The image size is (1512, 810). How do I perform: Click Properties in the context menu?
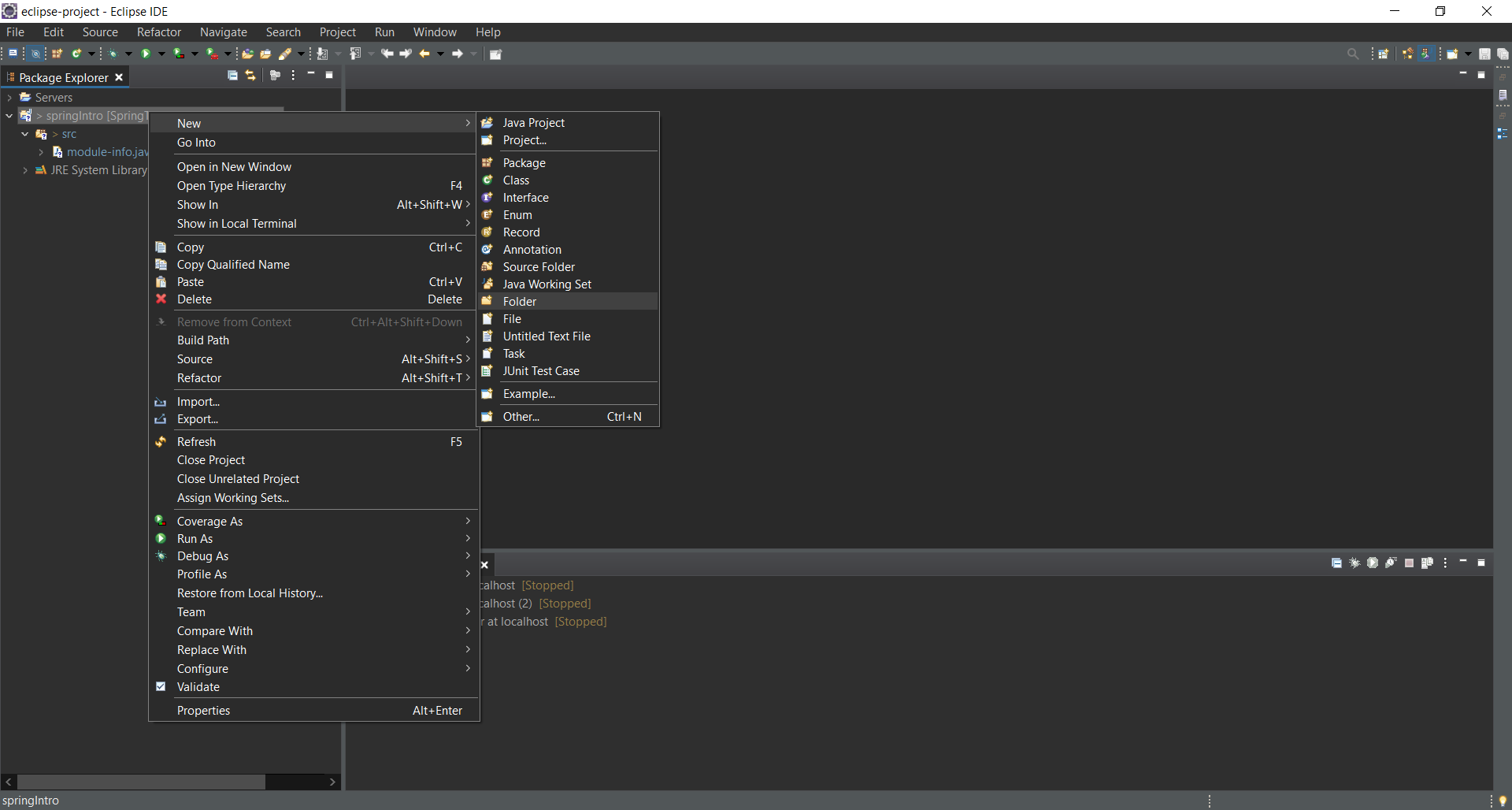point(313,711)
